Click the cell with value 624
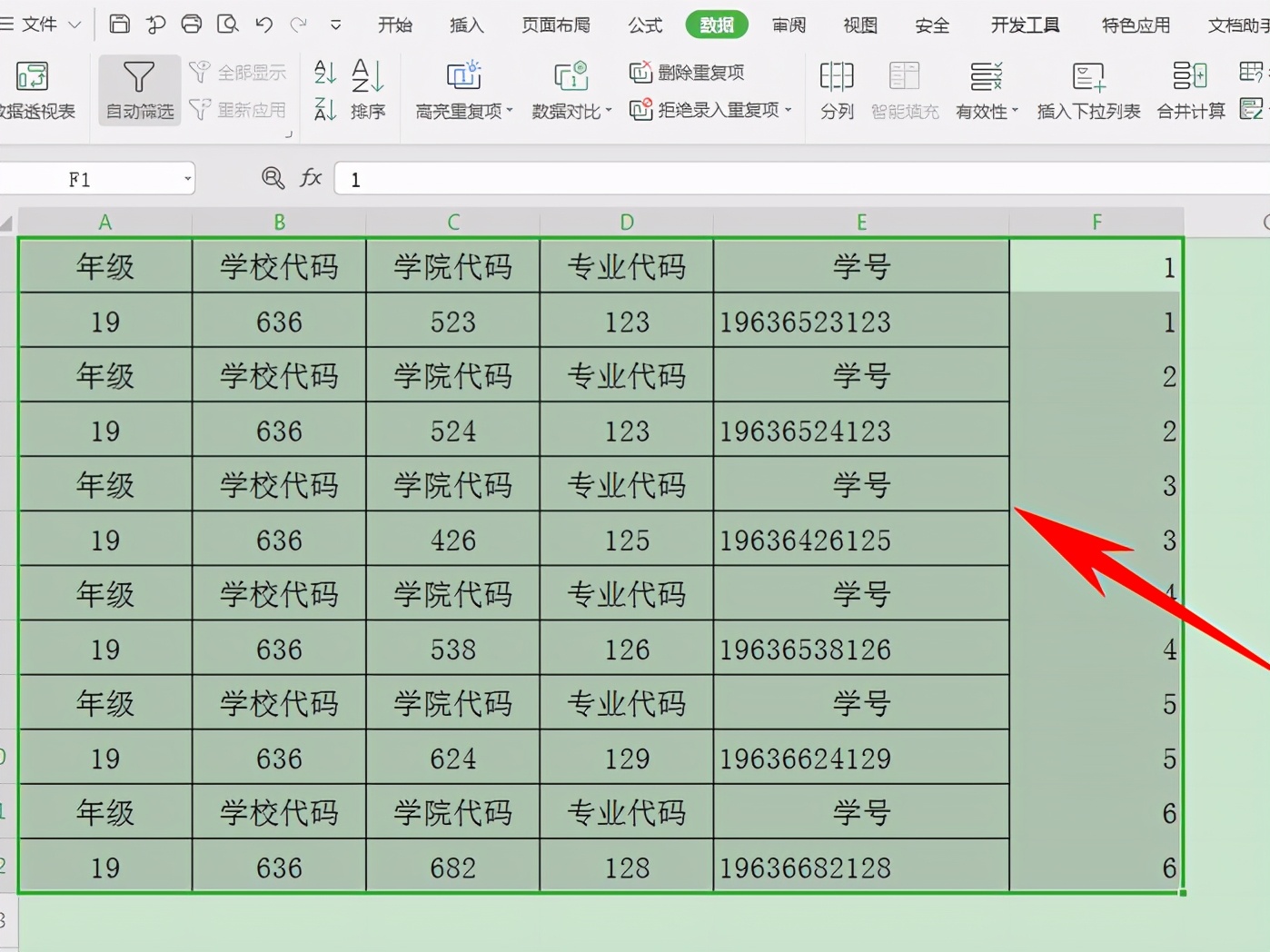The width and height of the screenshot is (1270, 952). click(453, 759)
